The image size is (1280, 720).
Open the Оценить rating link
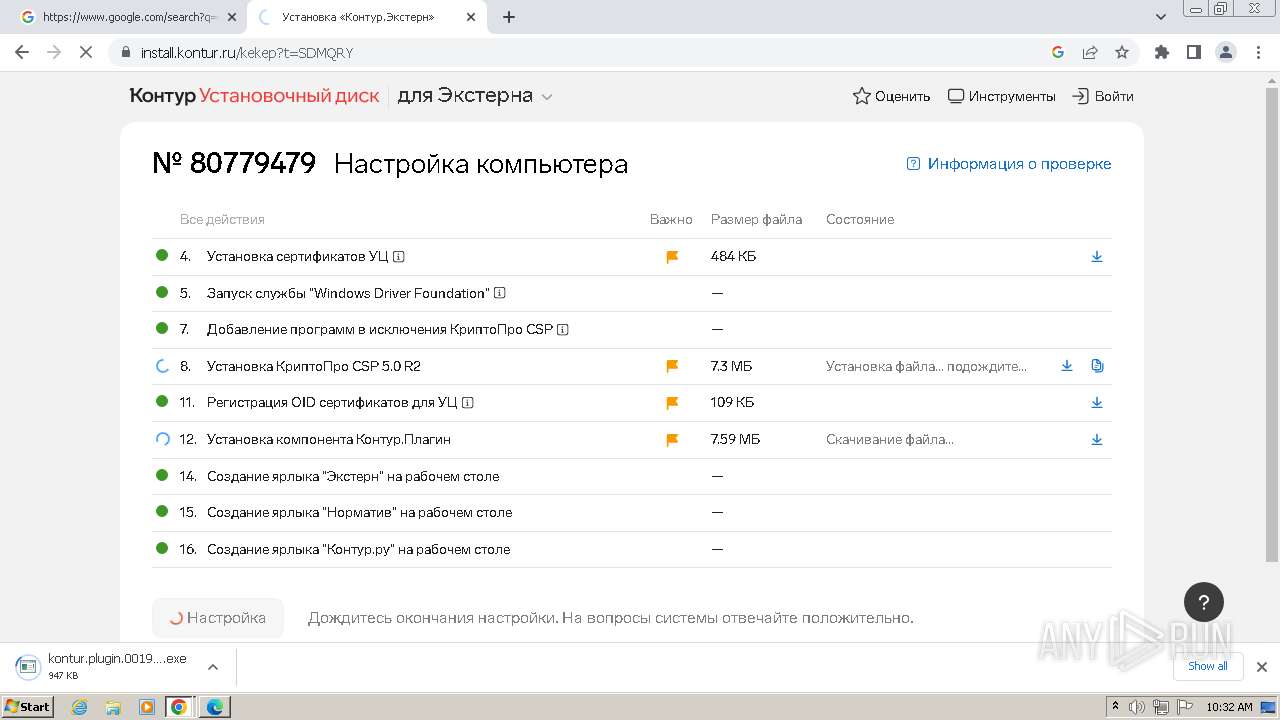click(x=891, y=97)
